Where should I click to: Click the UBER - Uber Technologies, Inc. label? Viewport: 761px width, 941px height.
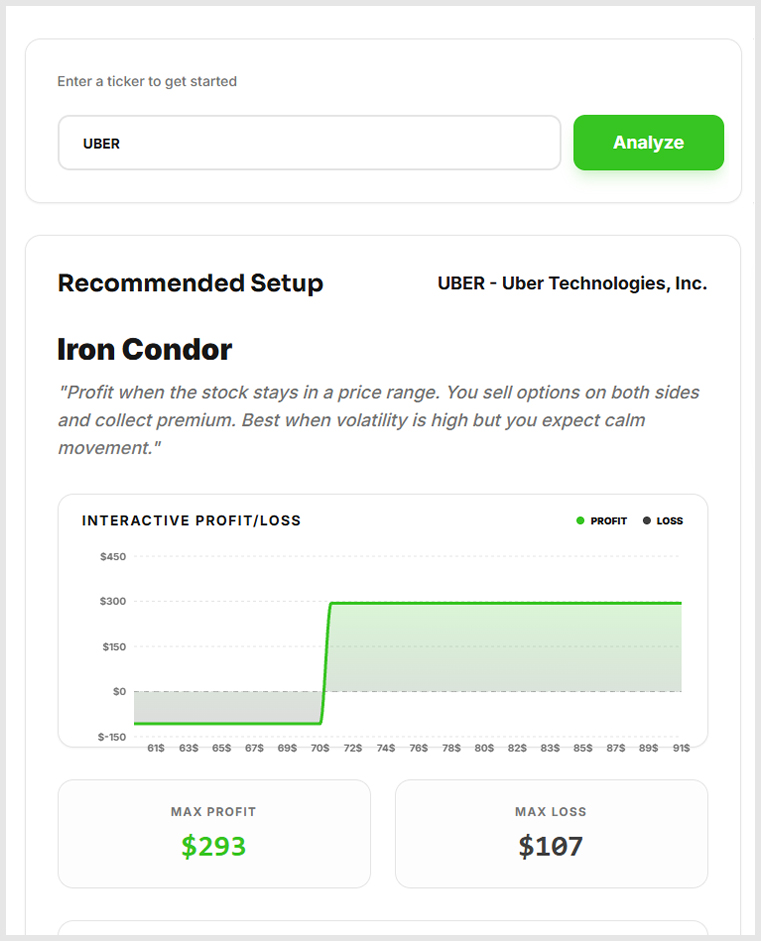pos(572,283)
